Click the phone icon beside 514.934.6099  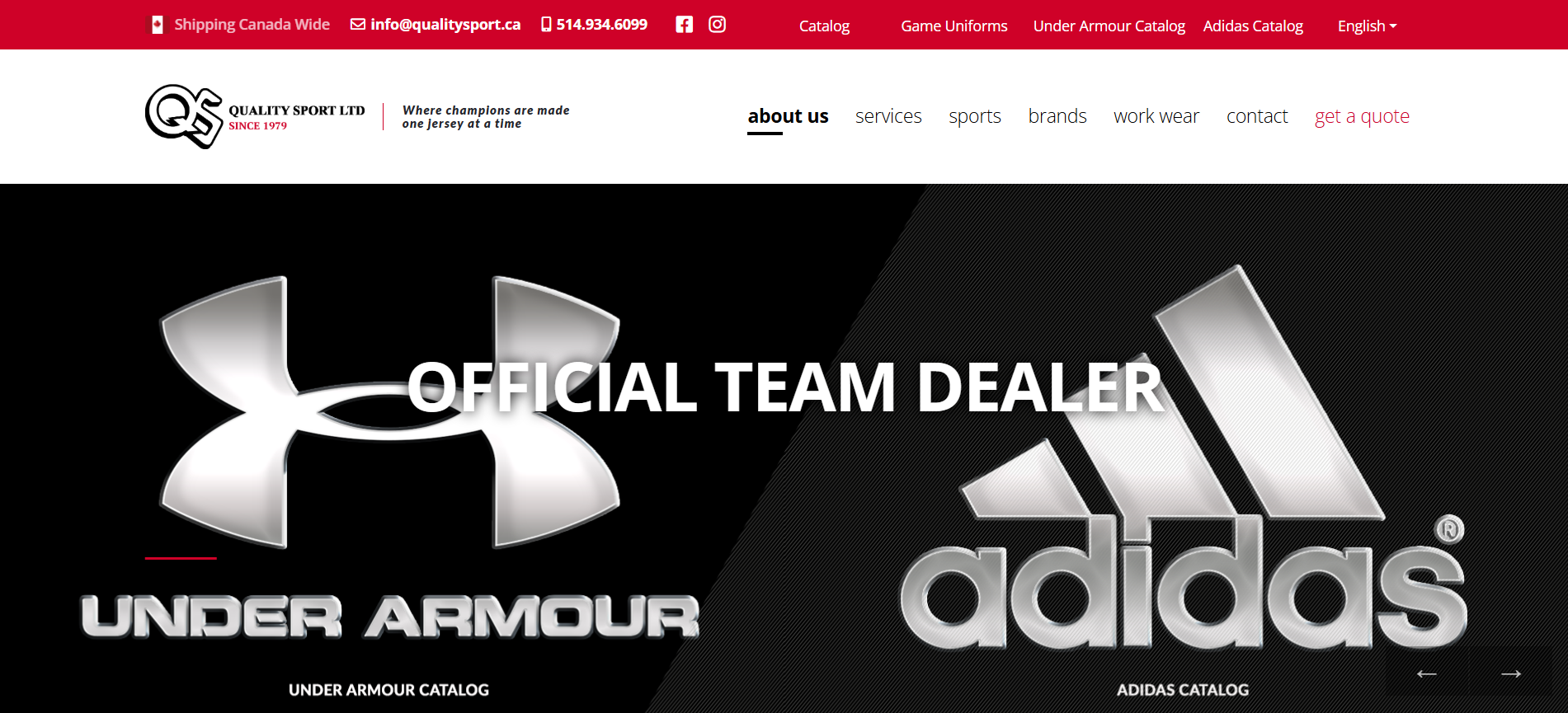point(546,24)
